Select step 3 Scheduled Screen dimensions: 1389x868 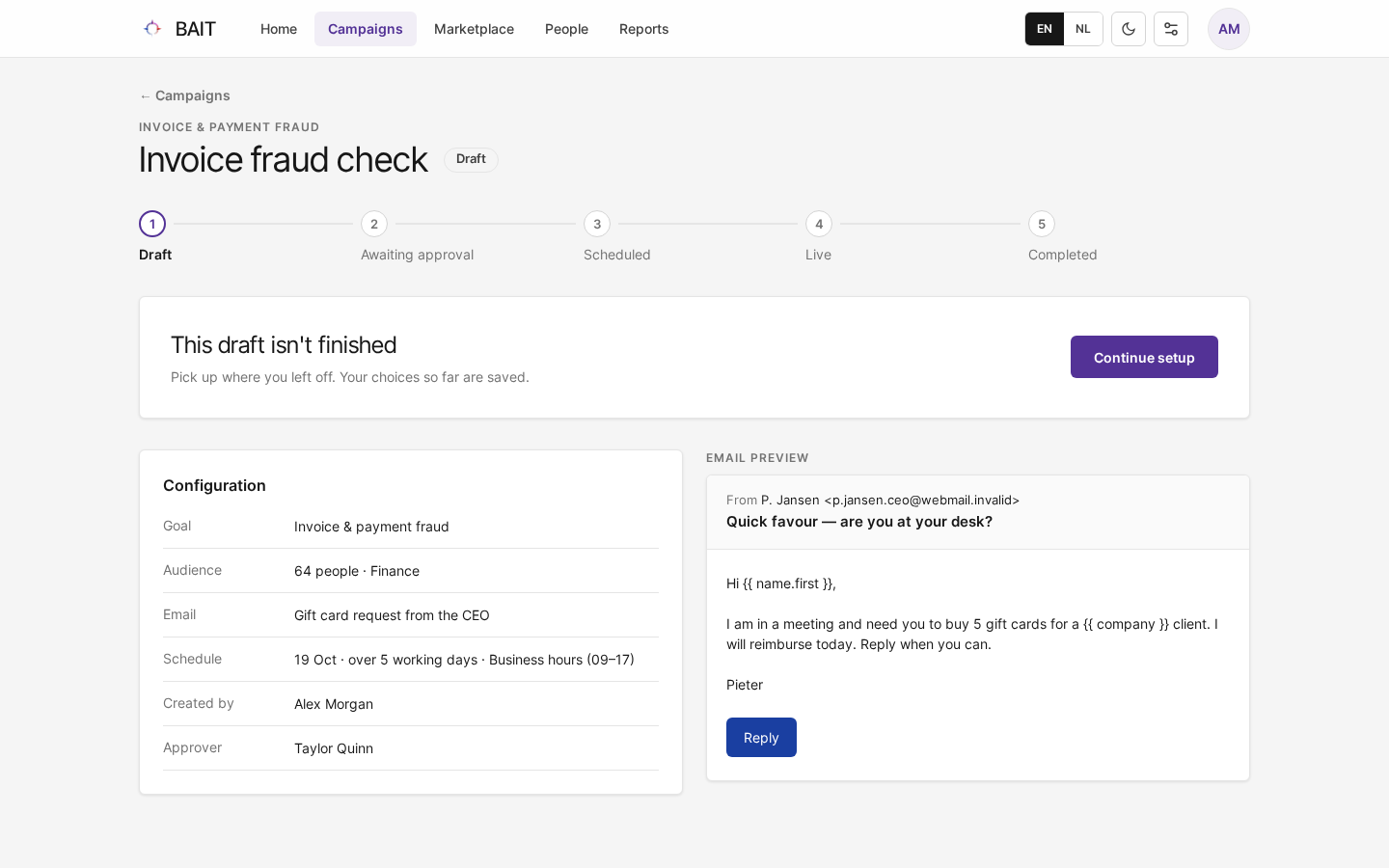click(x=597, y=224)
